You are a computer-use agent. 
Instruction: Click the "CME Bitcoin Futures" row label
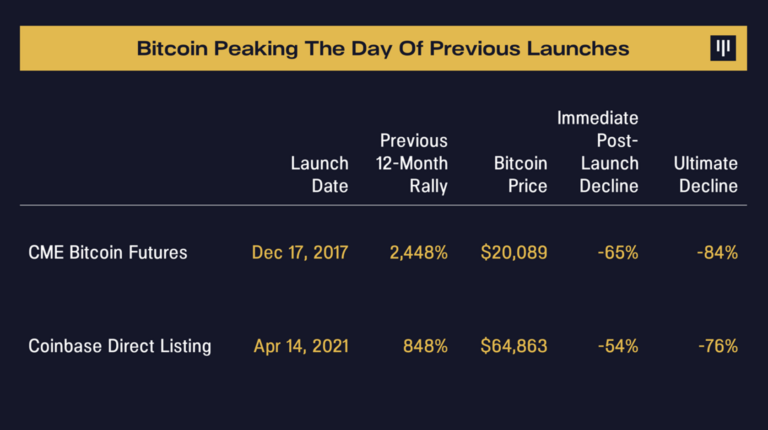[x=108, y=252]
